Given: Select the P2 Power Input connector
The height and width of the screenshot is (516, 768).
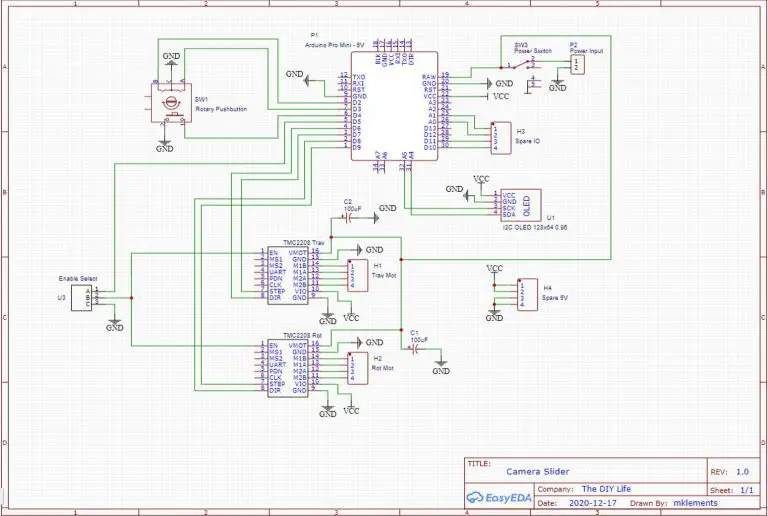Looking at the screenshot, I should coord(577,64).
